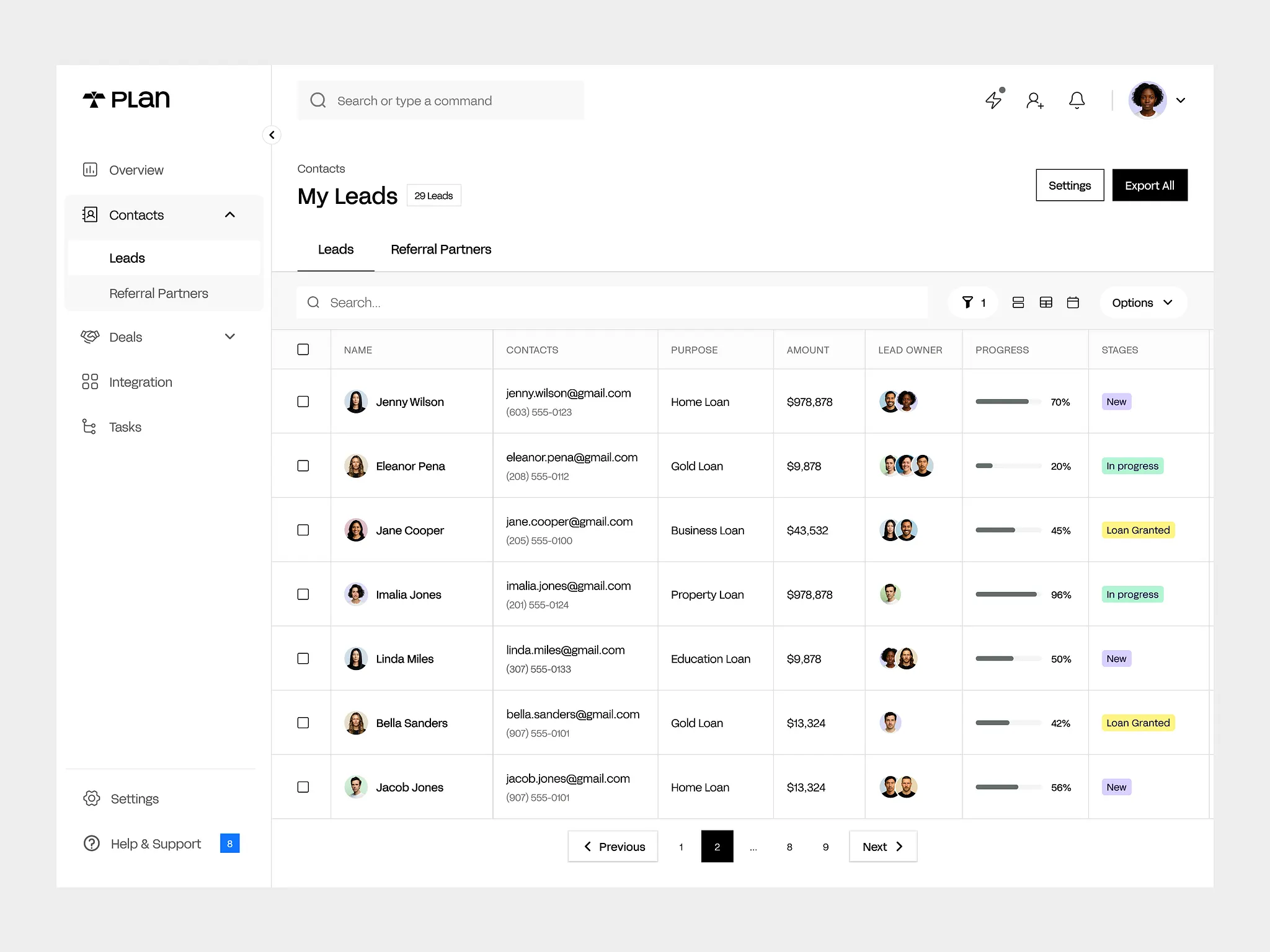Screen dimensions: 1270x952
Task: Go to the Next page
Action: 882,847
